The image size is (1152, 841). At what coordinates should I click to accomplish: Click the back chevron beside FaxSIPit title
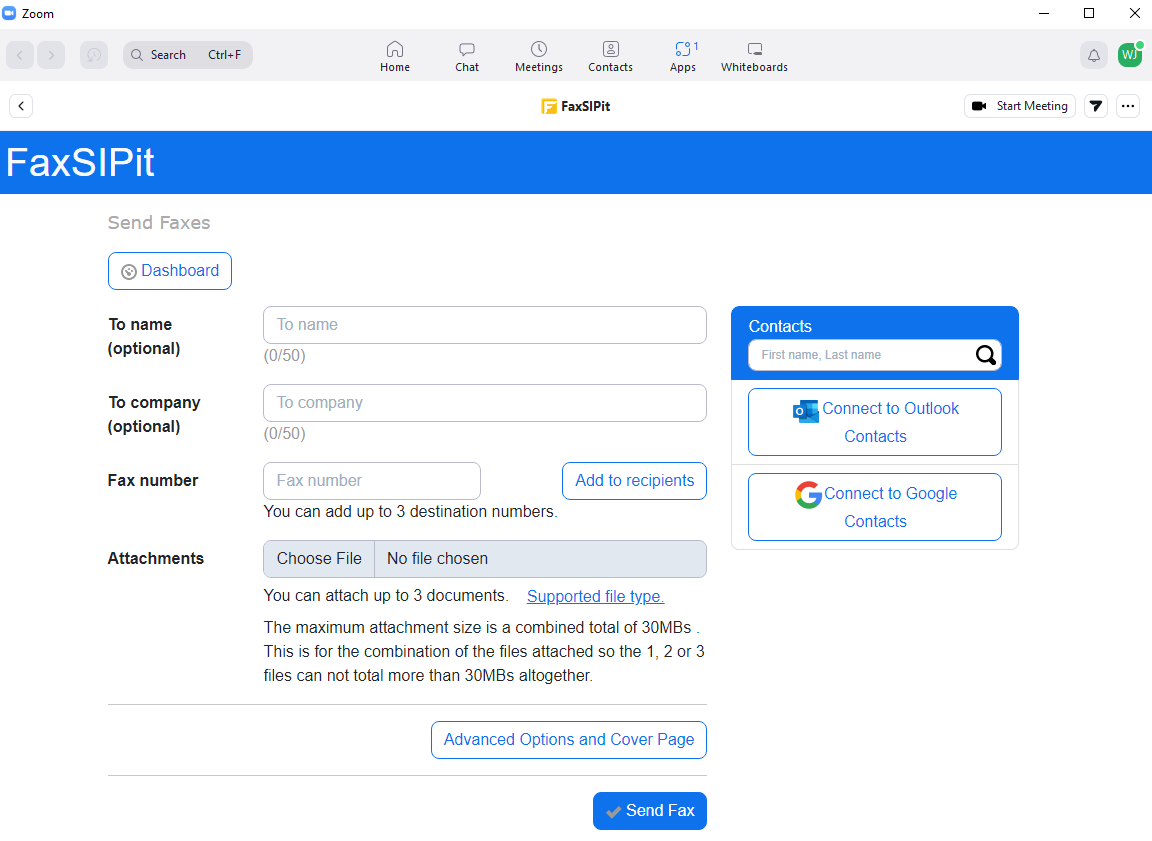click(x=21, y=106)
